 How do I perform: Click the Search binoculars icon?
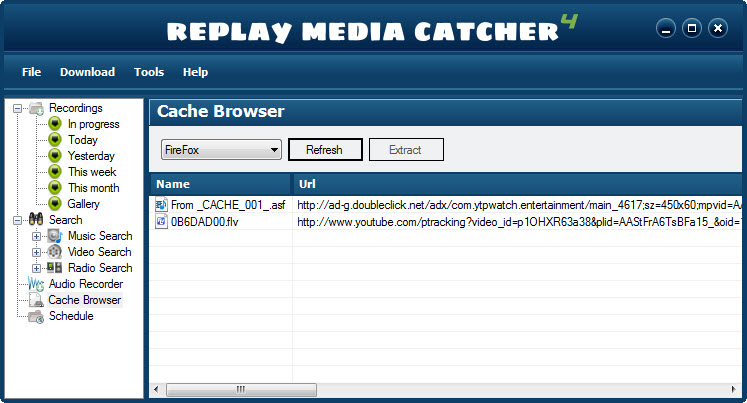click(x=36, y=220)
